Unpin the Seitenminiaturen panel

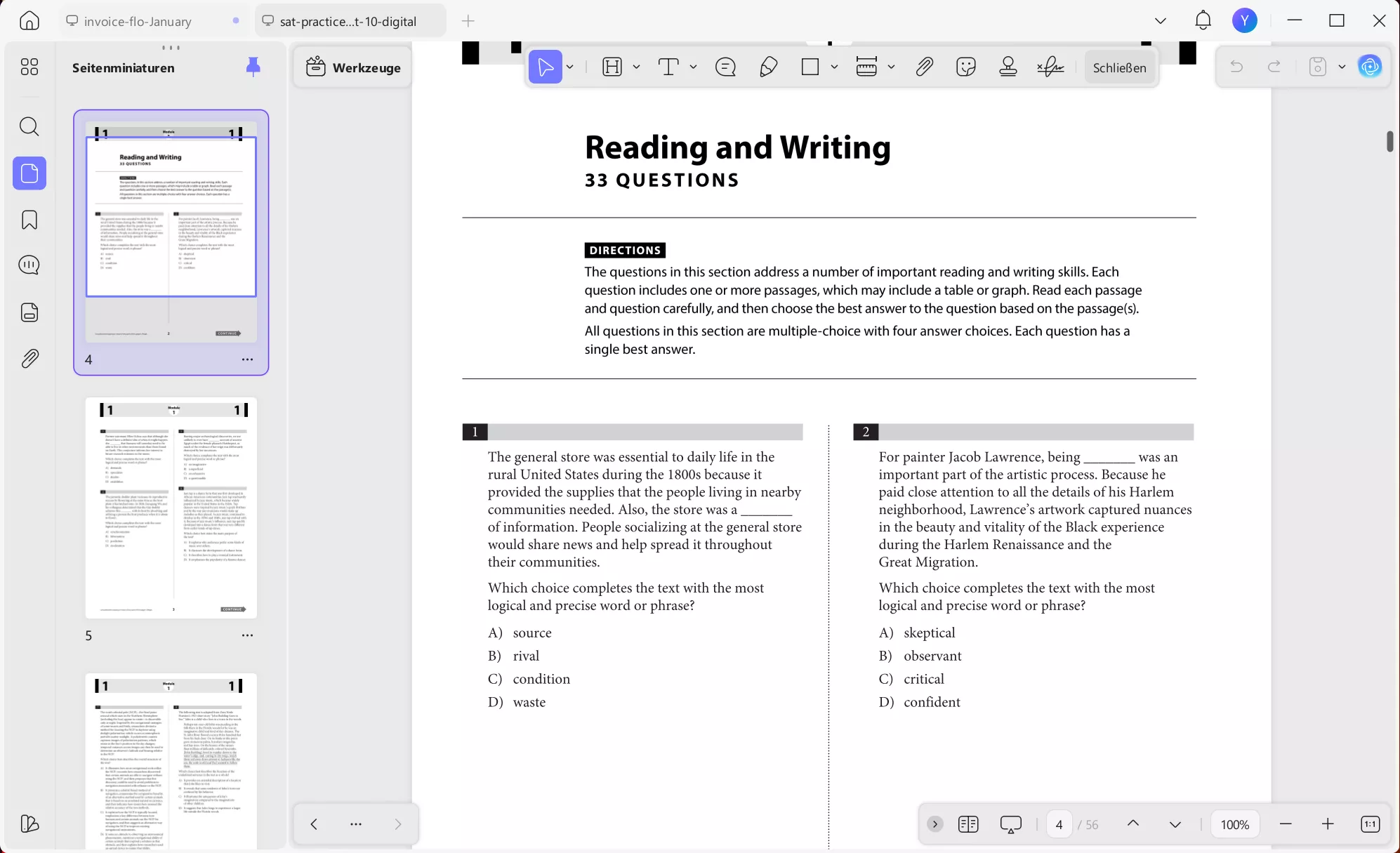click(x=253, y=67)
